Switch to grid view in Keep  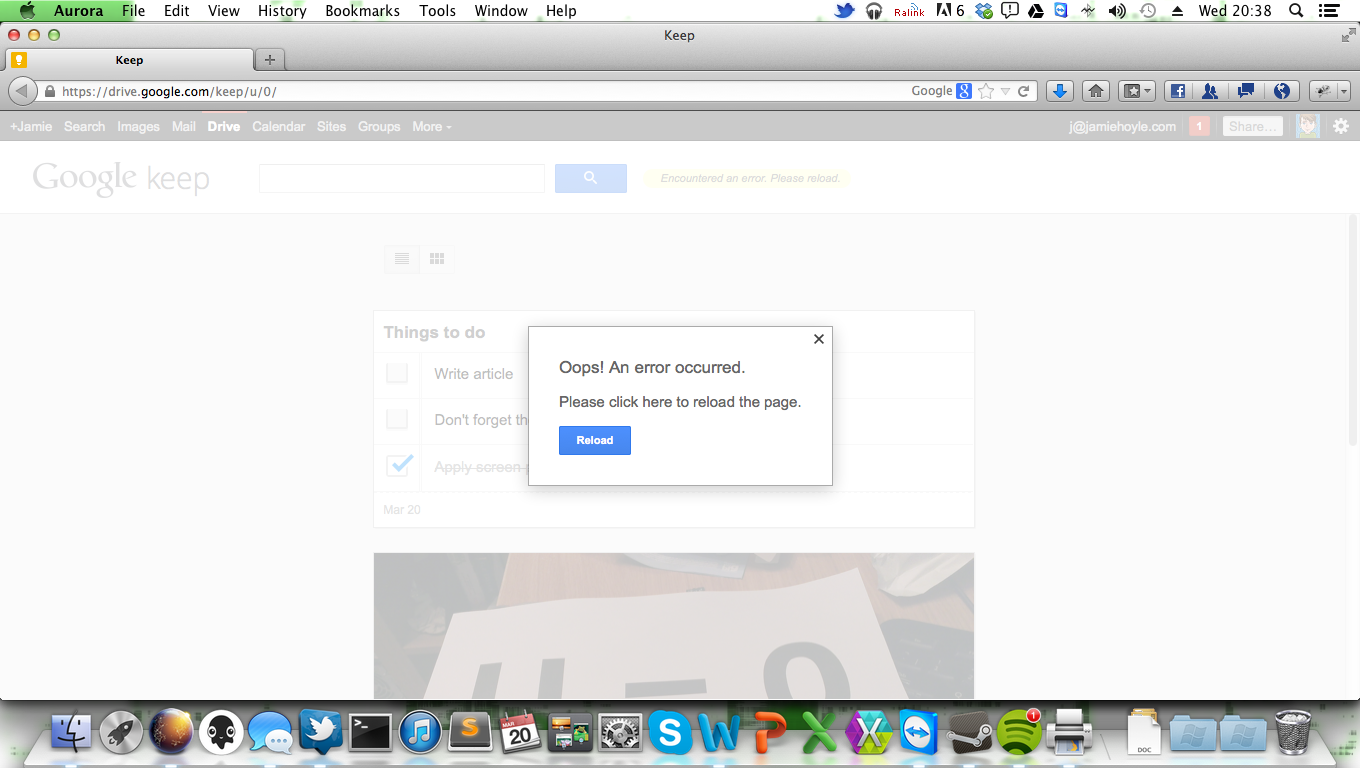click(x=437, y=259)
